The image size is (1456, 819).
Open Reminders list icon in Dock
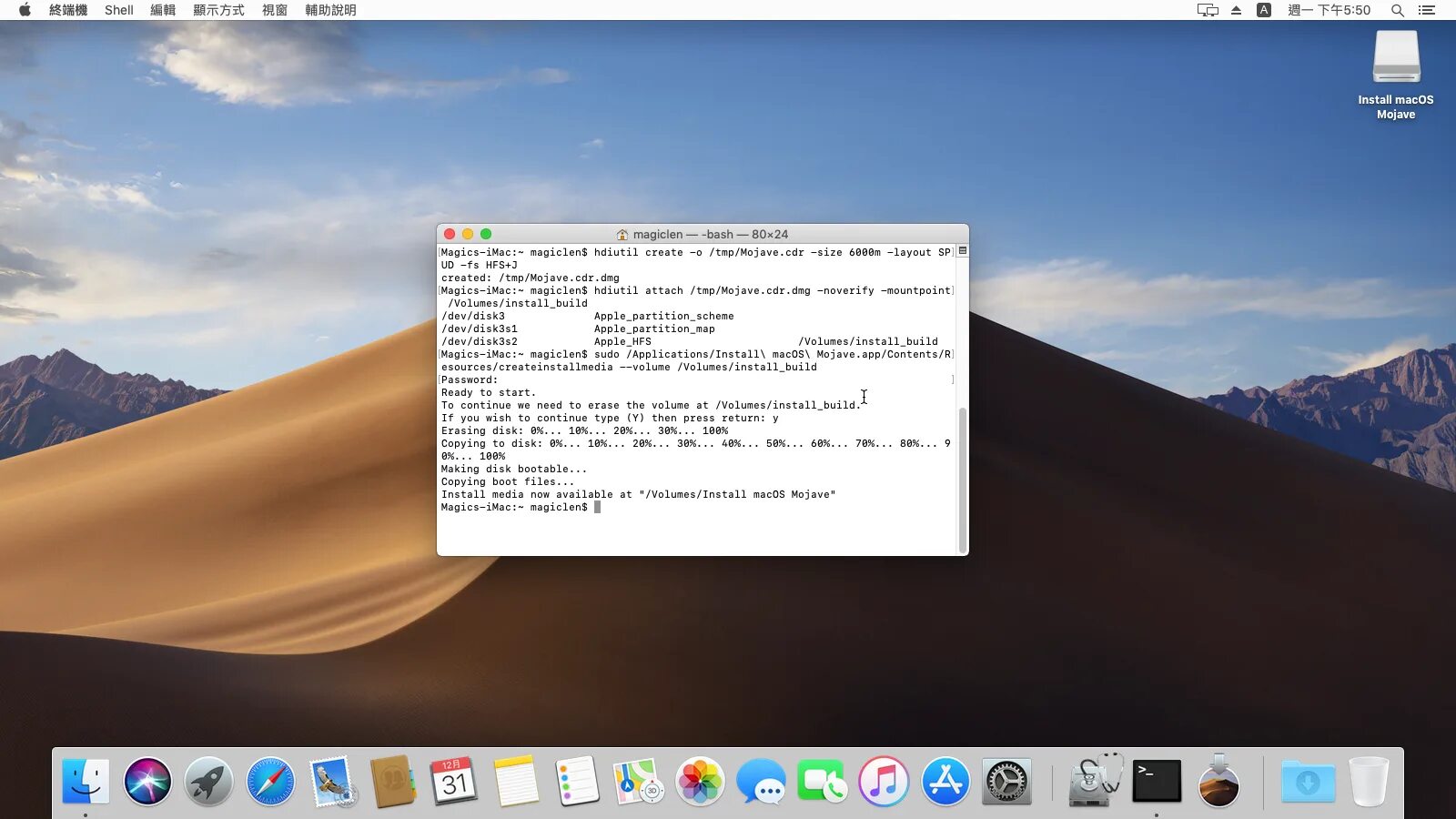pos(577,781)
